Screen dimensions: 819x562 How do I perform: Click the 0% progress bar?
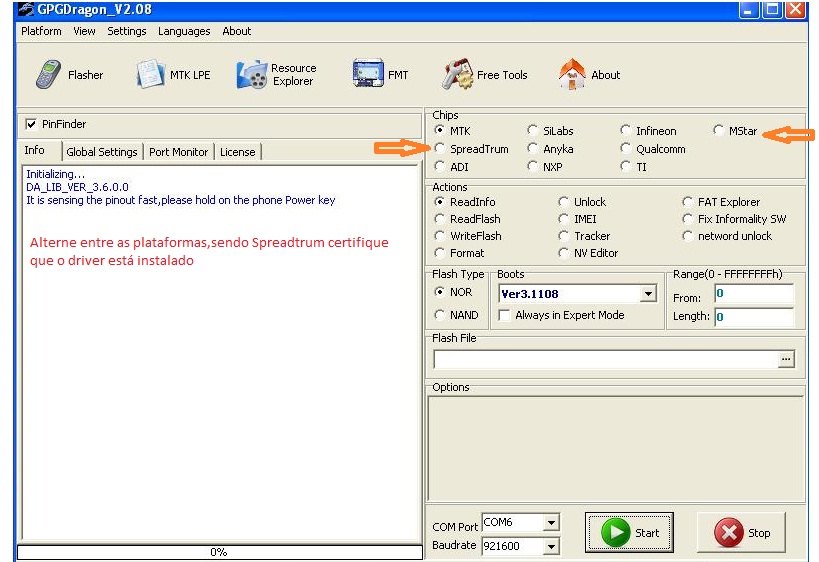pyautogui.click(x=219, y=552)
